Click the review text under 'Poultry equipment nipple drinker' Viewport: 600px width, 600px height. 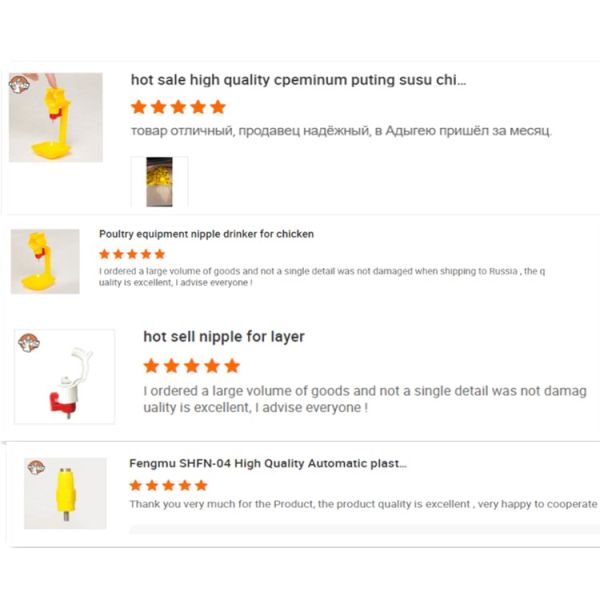320,276
